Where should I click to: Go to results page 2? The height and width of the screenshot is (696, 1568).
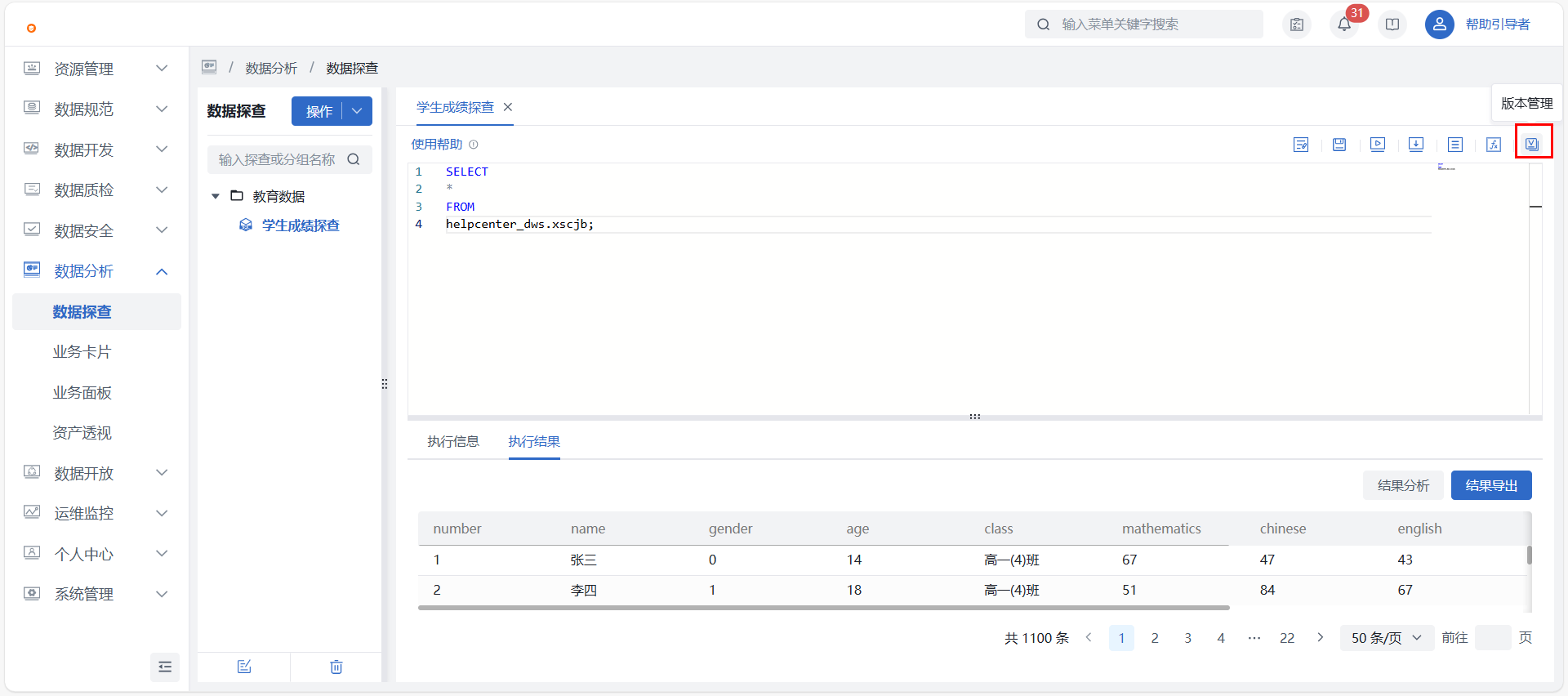1155,638
